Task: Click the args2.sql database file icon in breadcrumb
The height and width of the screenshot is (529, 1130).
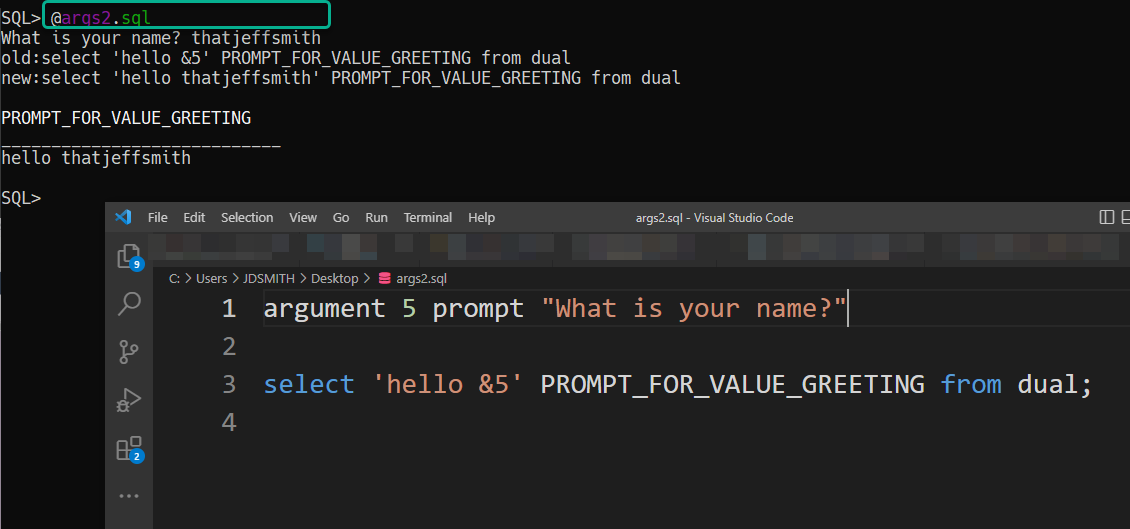Action: [x=384, y=278]
